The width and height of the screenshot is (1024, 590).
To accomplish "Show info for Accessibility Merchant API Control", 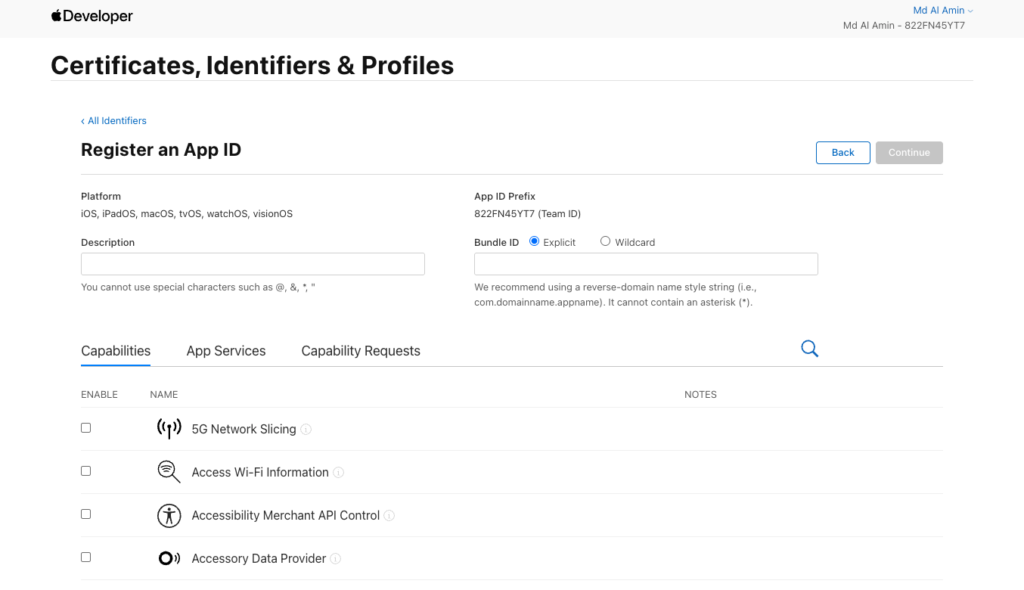I will pos(389,516).
